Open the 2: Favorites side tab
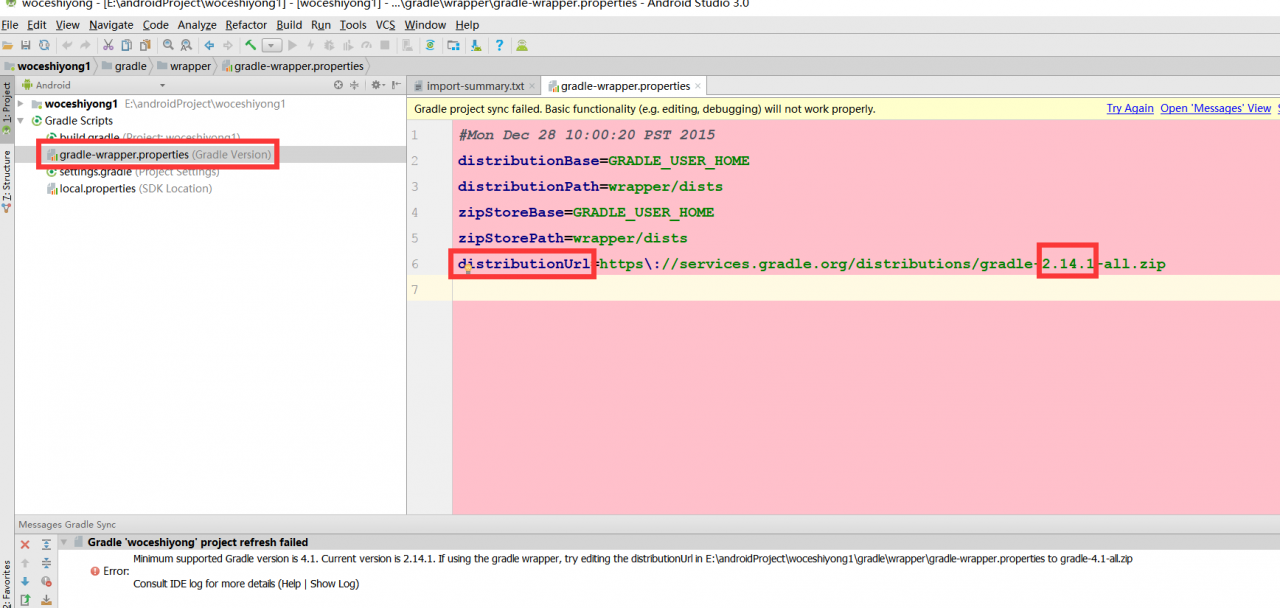This screenshot has width=1280, height=608. [x=6, y=583]
